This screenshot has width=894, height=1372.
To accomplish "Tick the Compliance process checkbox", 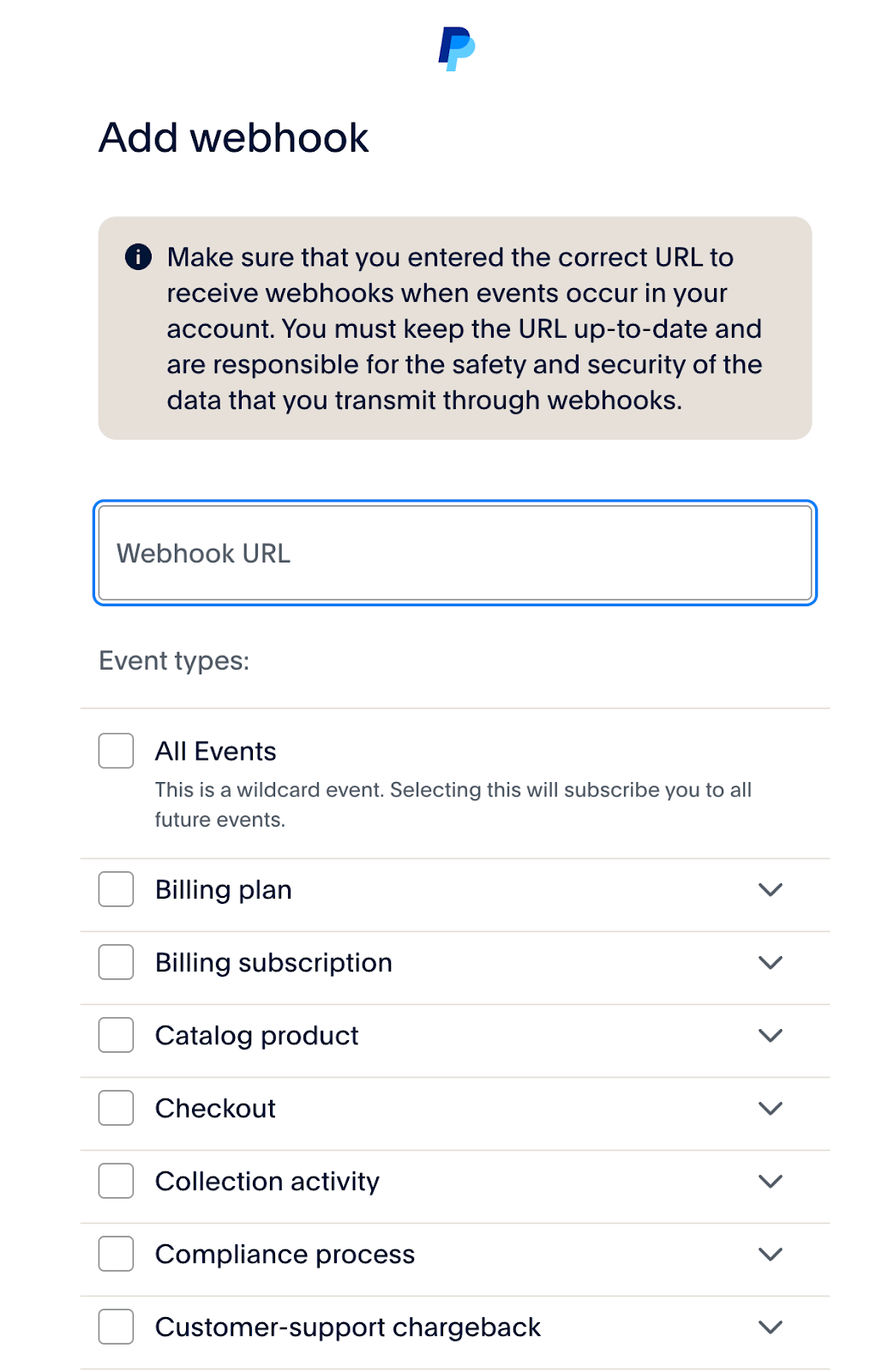I will tap(116, 1254).
